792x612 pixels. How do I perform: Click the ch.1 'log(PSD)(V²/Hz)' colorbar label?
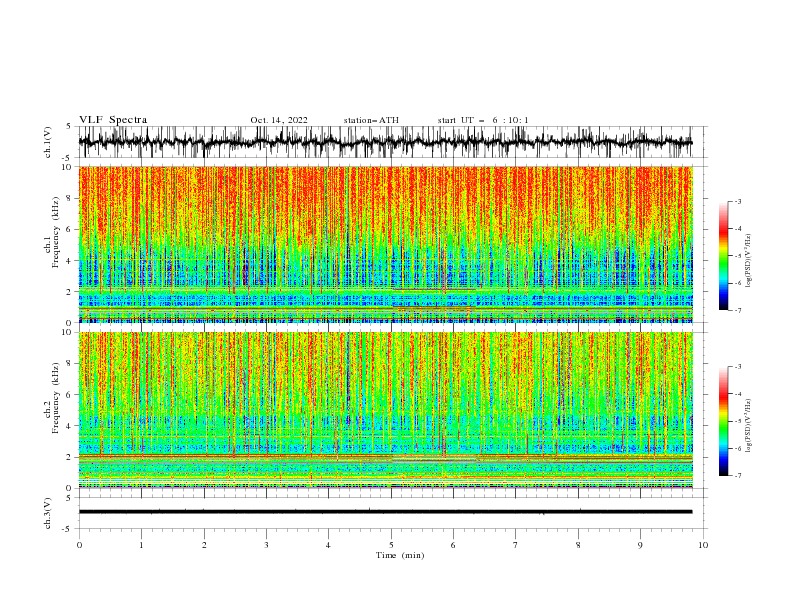click(749, 260)
